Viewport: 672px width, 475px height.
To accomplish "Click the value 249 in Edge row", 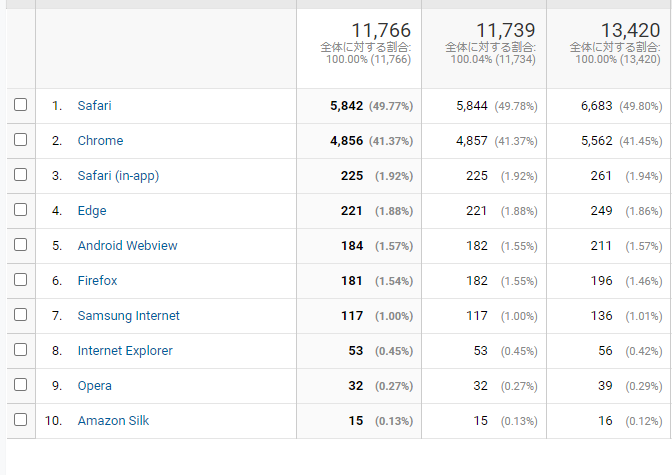I will [601, 211].
